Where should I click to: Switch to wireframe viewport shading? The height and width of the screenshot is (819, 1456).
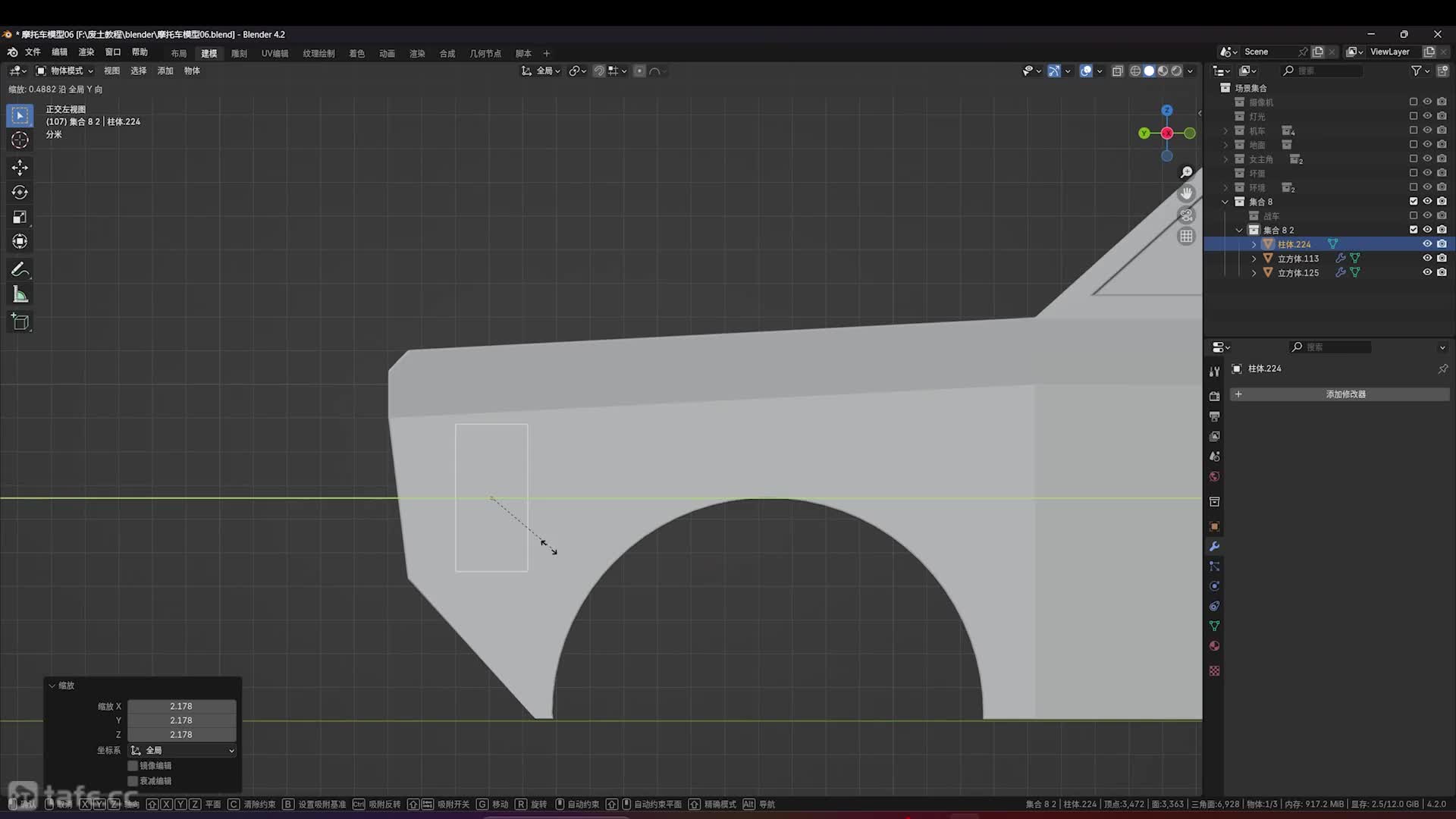(1135, 71)
